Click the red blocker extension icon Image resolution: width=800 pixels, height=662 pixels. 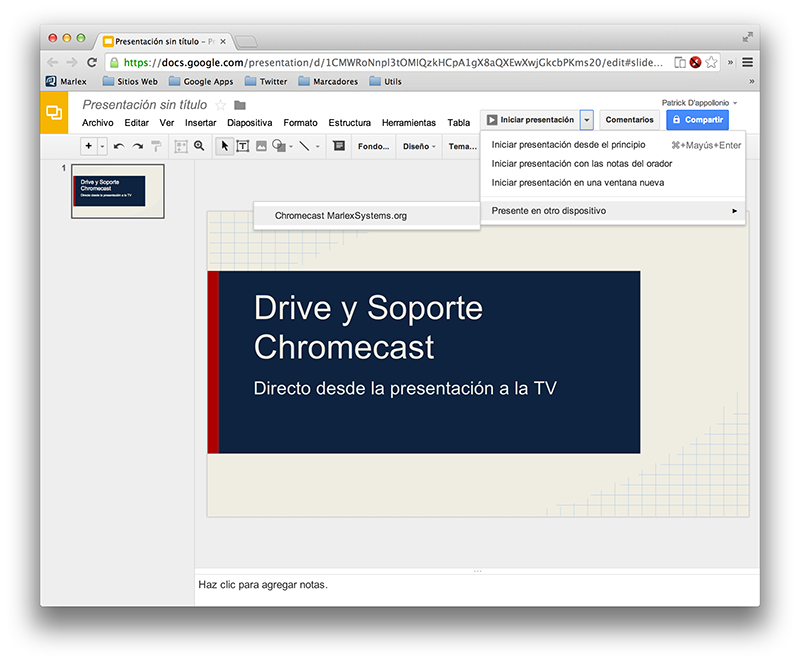click(695, 62)
